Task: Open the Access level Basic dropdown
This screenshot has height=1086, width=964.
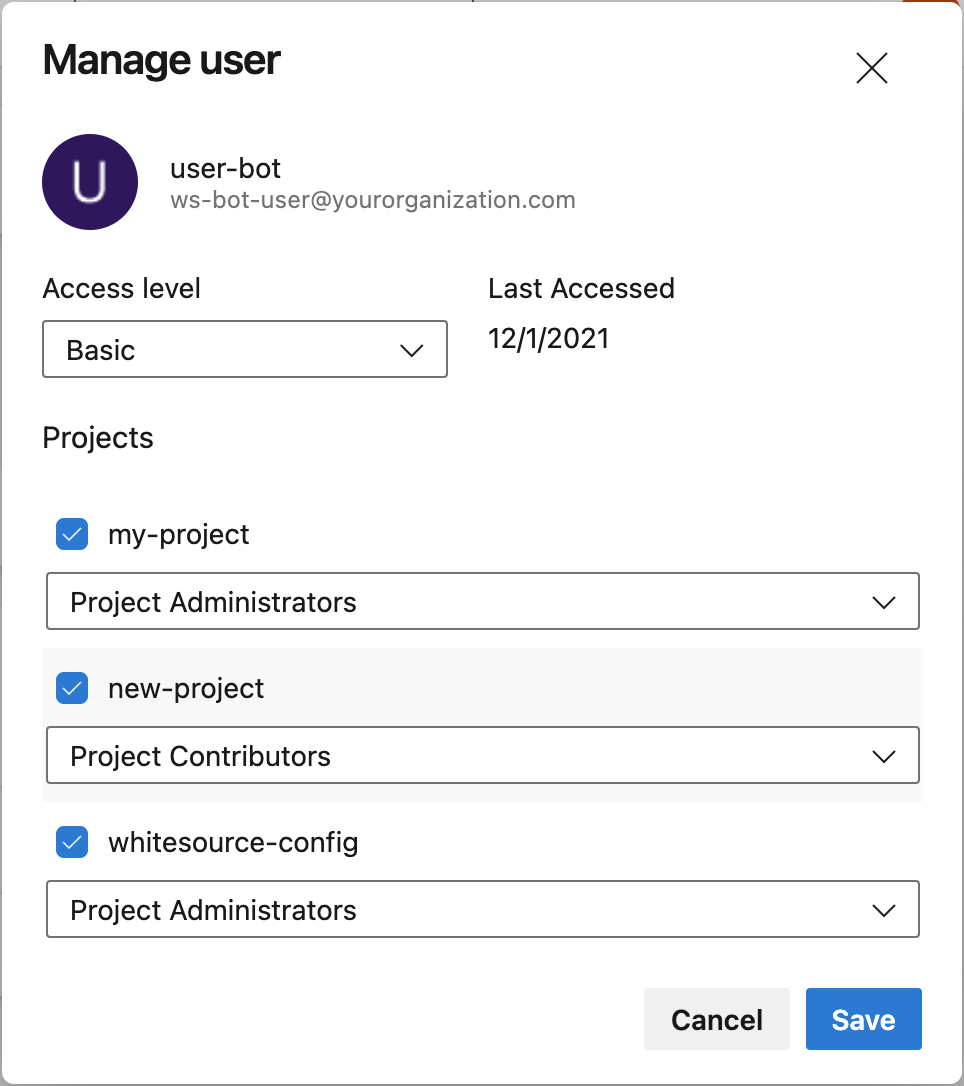Action: (244, 350)
